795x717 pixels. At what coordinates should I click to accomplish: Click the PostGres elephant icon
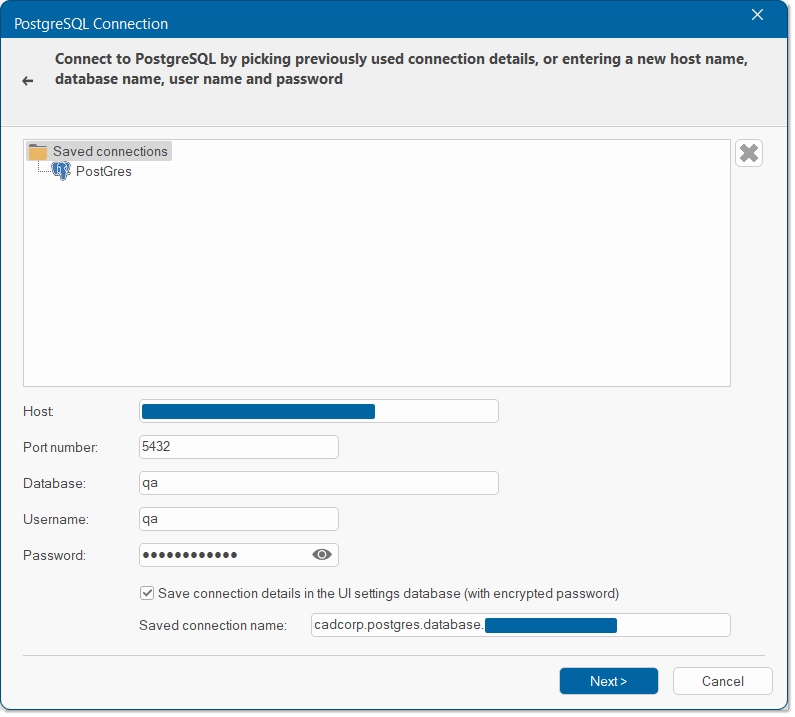(61, 171)
